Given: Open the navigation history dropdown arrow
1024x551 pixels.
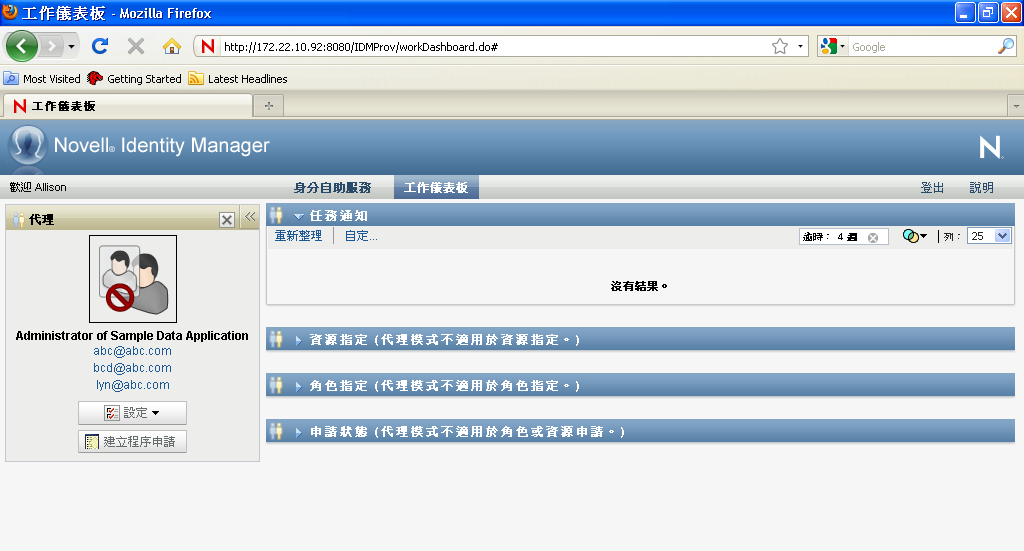Looking at the screenshot, I should pos(71,46).
